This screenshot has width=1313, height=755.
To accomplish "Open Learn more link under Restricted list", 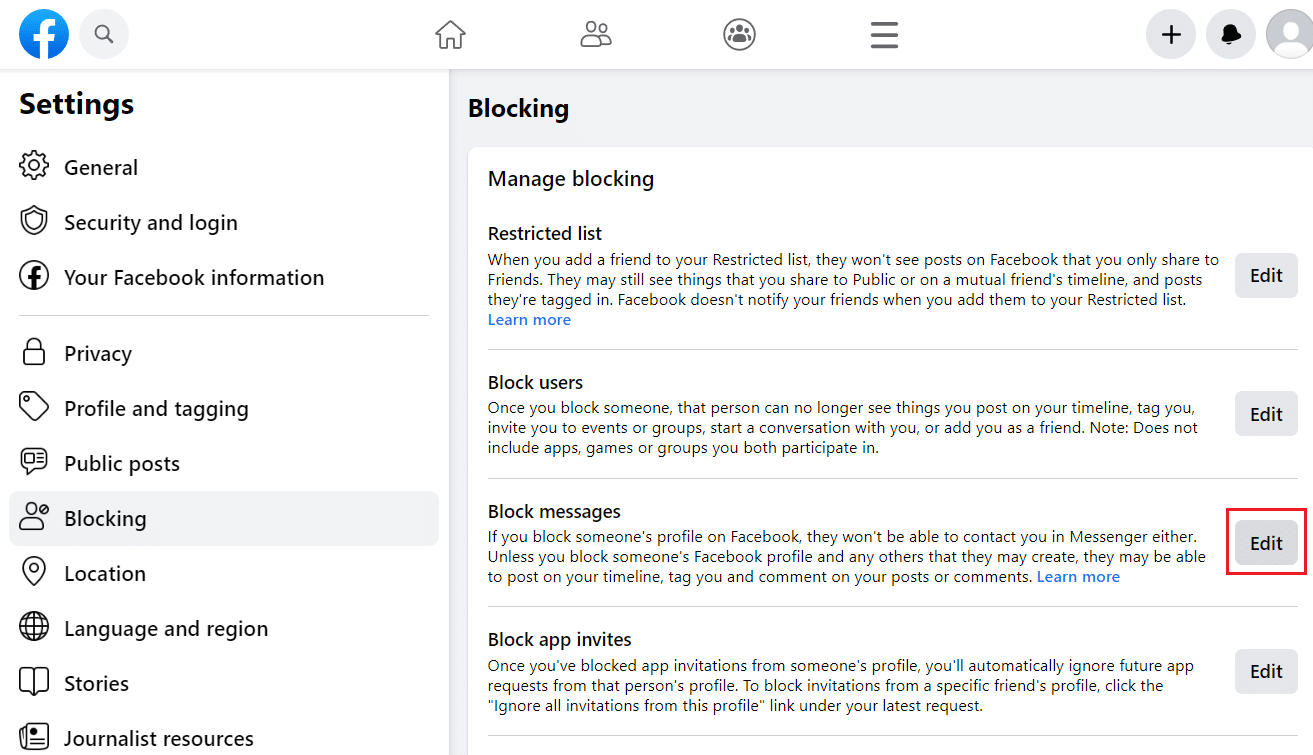I will (529, 320).
